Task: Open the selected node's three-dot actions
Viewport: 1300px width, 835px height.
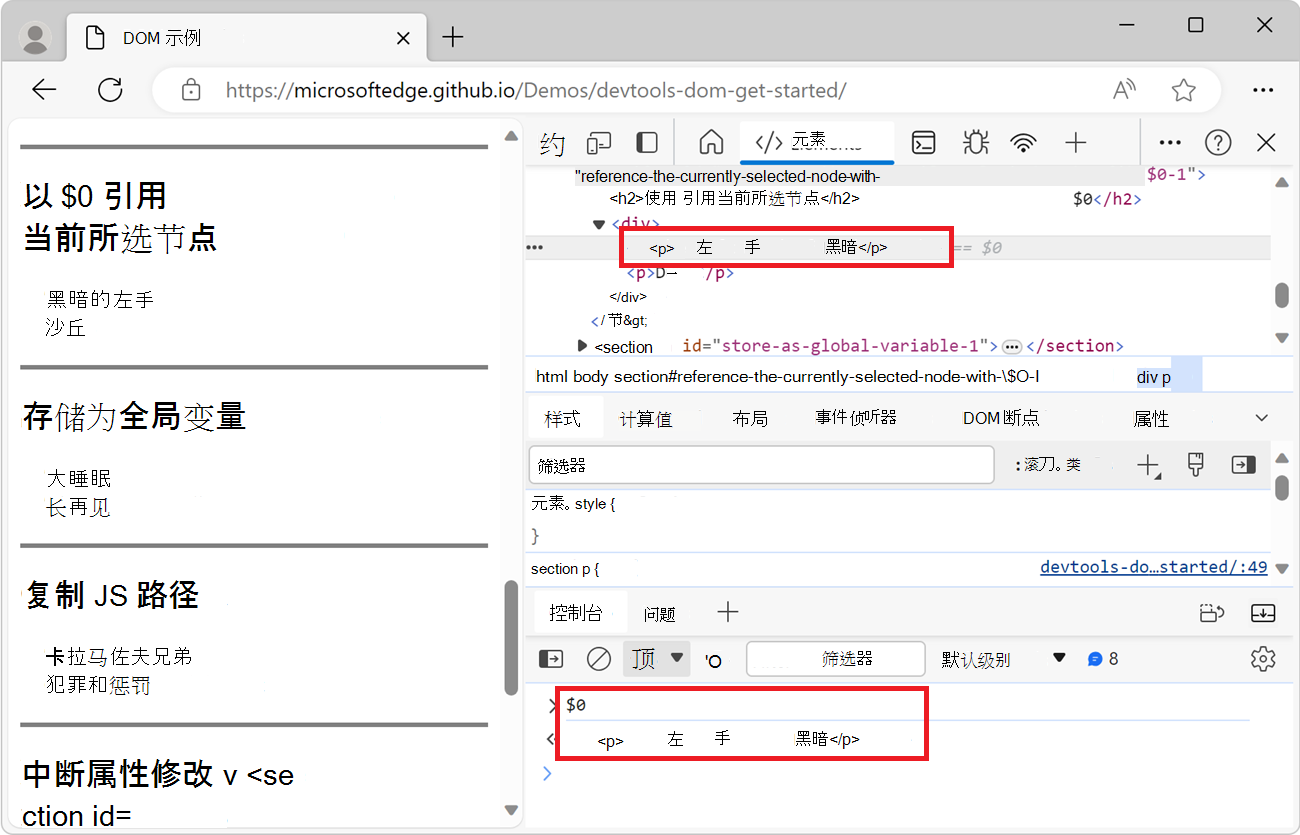Action: (x=535, y=247)
